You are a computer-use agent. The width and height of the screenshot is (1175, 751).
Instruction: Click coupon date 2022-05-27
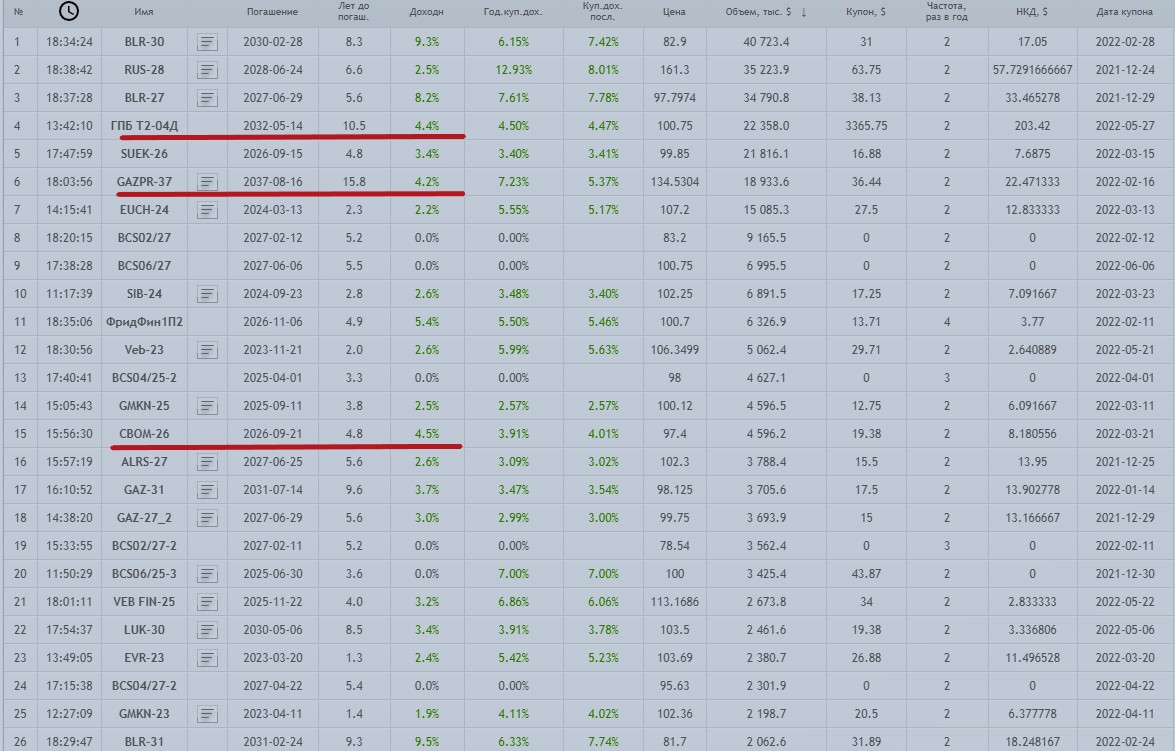tap(1125, 126)
